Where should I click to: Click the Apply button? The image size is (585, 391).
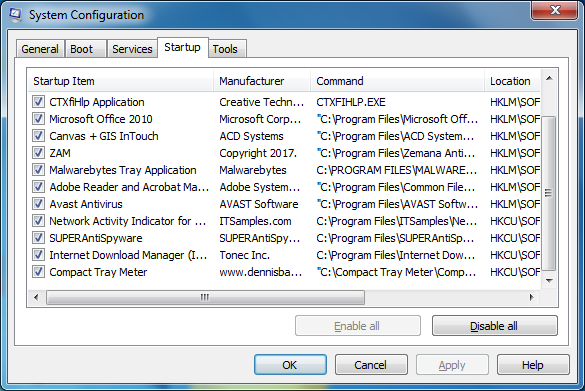pyautogui.click(x=452, y=365)
